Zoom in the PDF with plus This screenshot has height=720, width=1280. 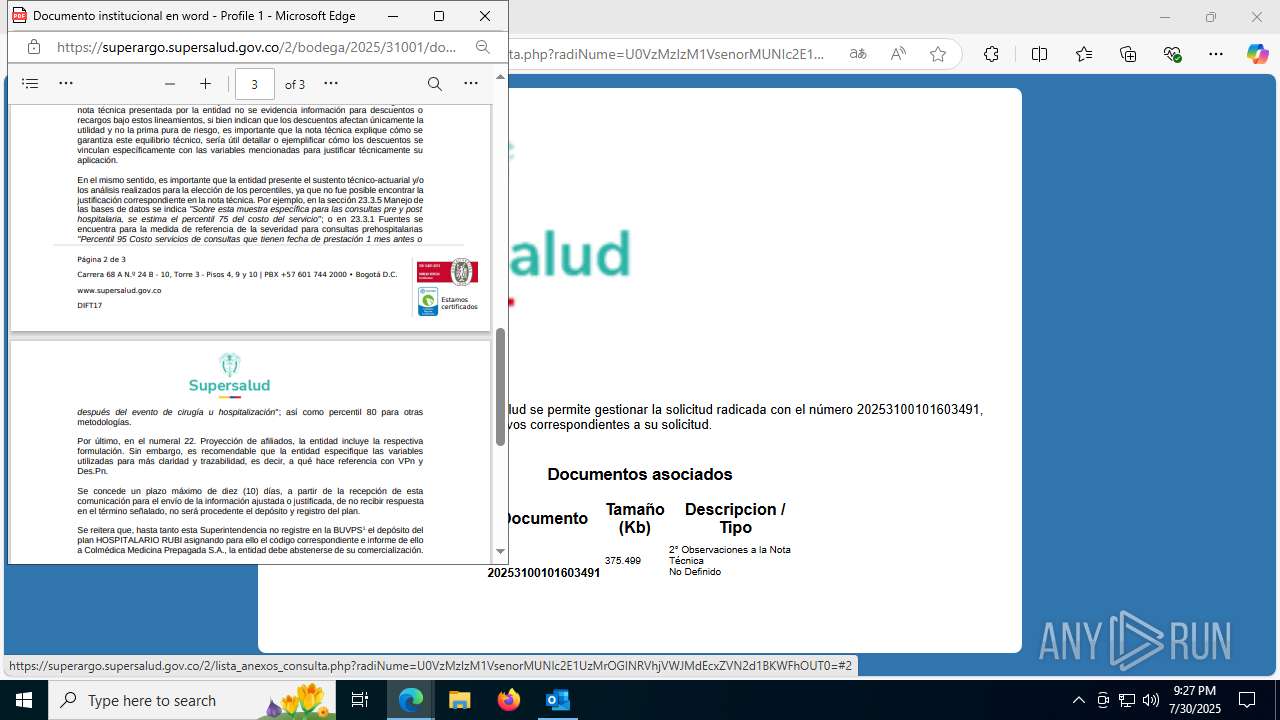point(205,84)
